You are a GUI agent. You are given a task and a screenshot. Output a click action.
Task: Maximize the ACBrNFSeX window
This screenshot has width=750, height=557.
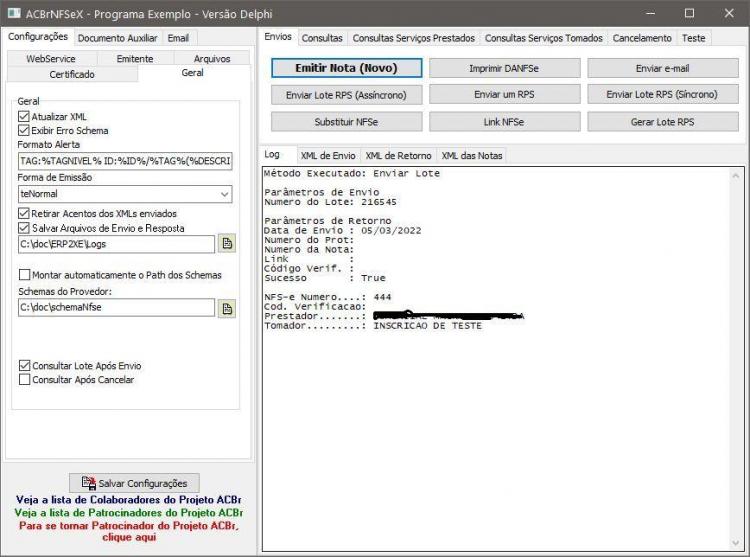pyautogui.click(x=689, y=13)
